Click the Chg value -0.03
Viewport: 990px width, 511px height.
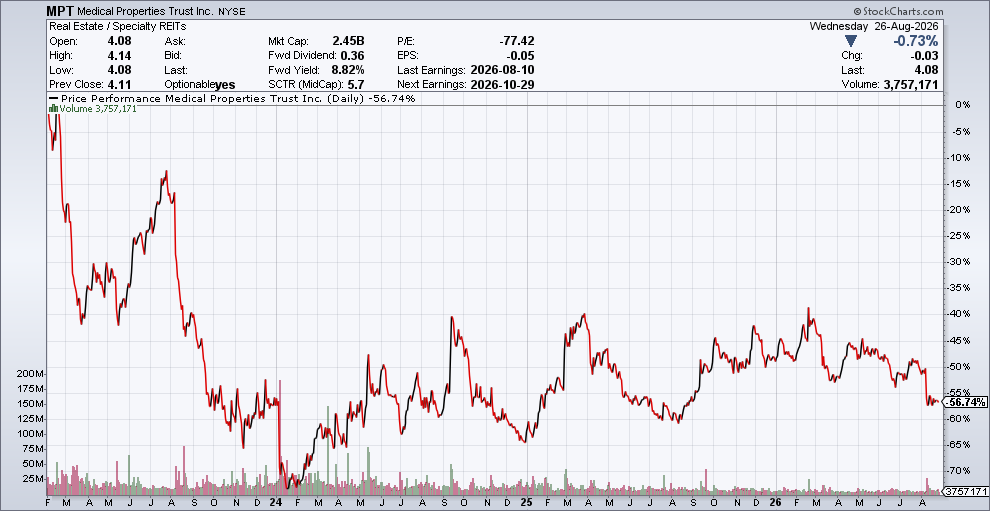tap(926, 56)
